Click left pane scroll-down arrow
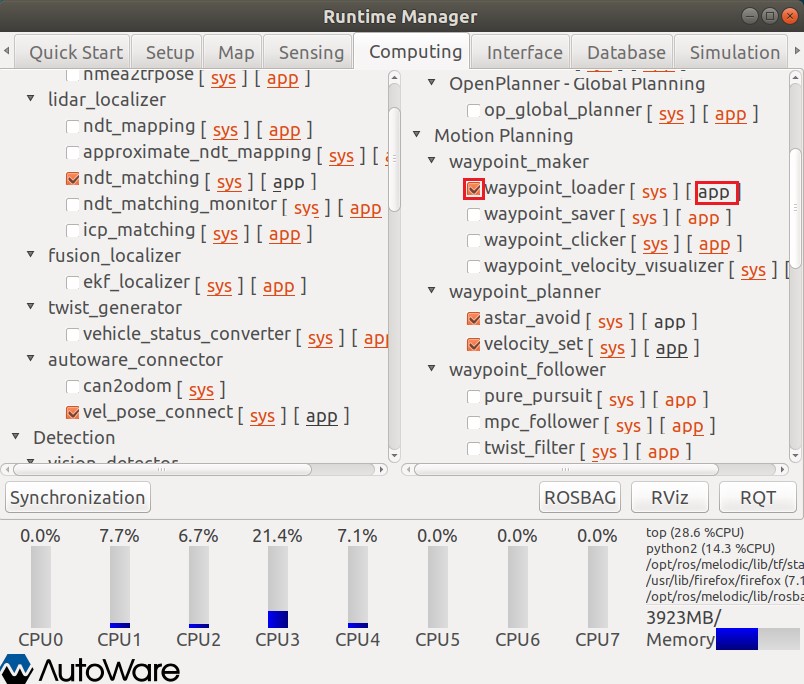The width and height of the screenshot is (804, 684). [x=394, y=455]
